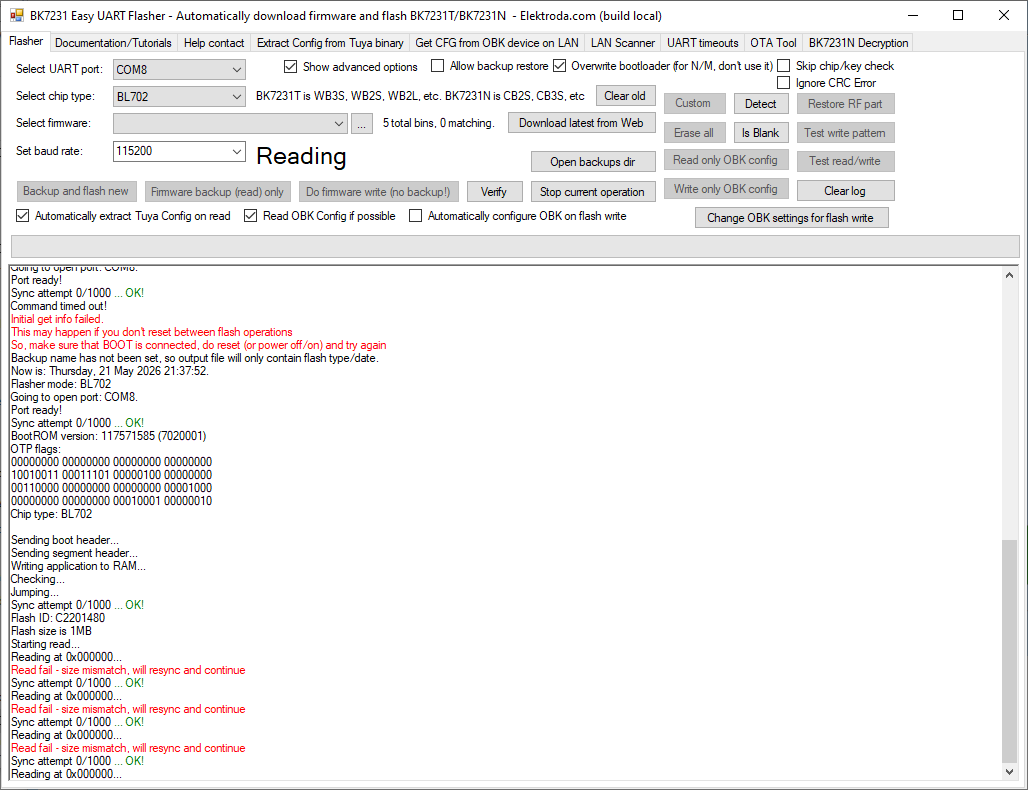
Task: Open BK7231N Decryption tab
Action: 858,43
